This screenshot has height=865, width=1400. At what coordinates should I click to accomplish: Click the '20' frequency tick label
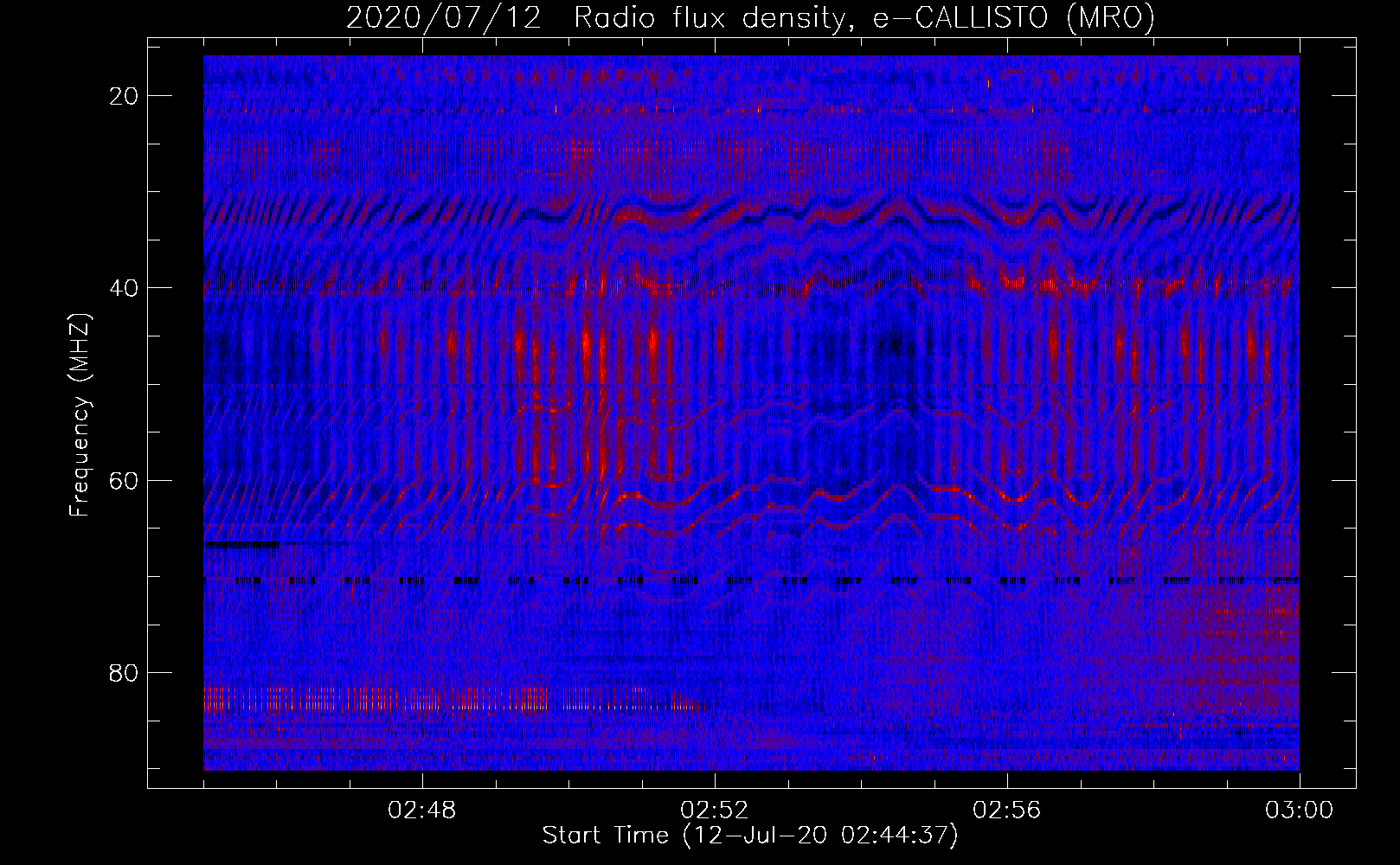[x=125, y=96]
